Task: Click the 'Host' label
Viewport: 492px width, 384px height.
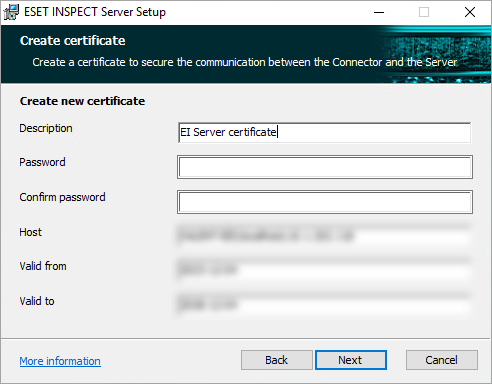Action: point(31,232)
